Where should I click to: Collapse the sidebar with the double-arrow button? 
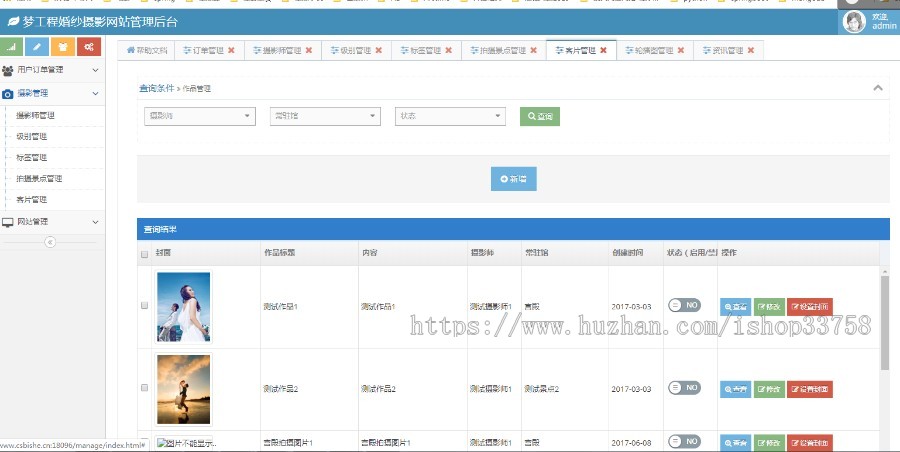coord(50,242)
